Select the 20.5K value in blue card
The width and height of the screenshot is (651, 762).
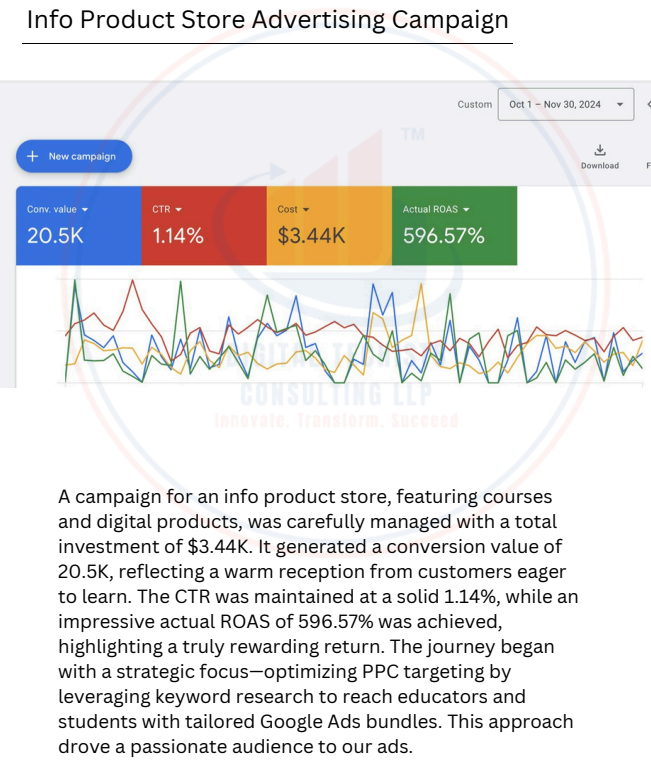pos(55,236)
